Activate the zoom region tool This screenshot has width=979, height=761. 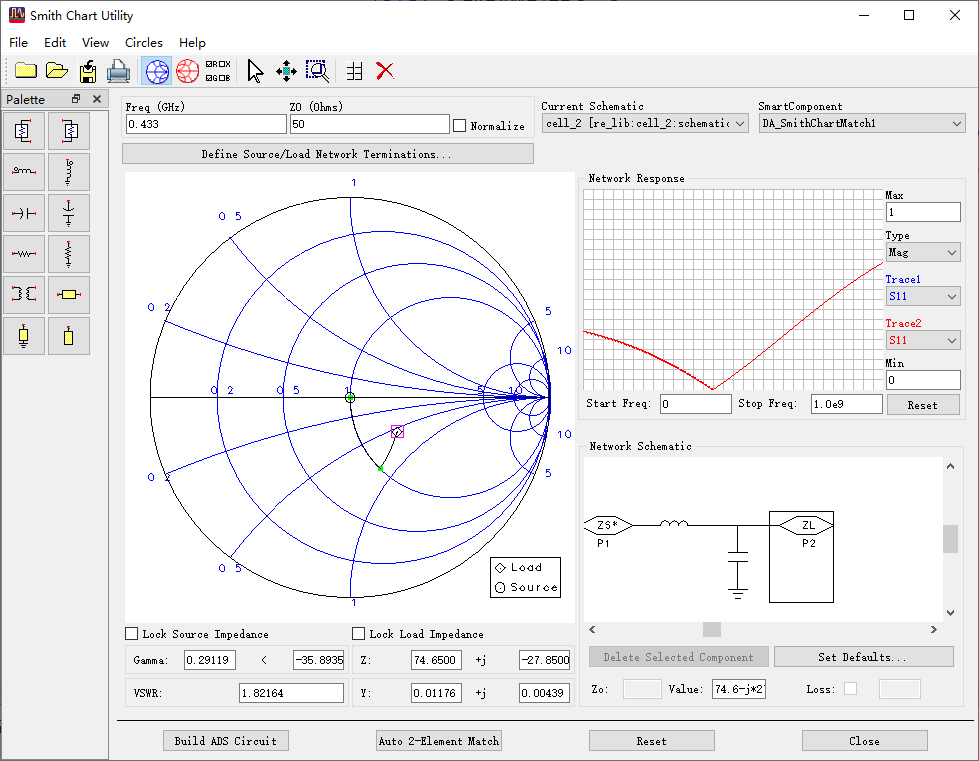(x=317, y=71)
